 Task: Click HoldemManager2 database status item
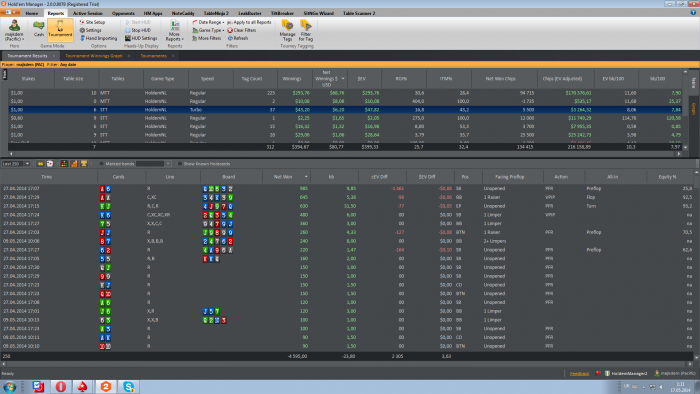click(x=626, y=373)
